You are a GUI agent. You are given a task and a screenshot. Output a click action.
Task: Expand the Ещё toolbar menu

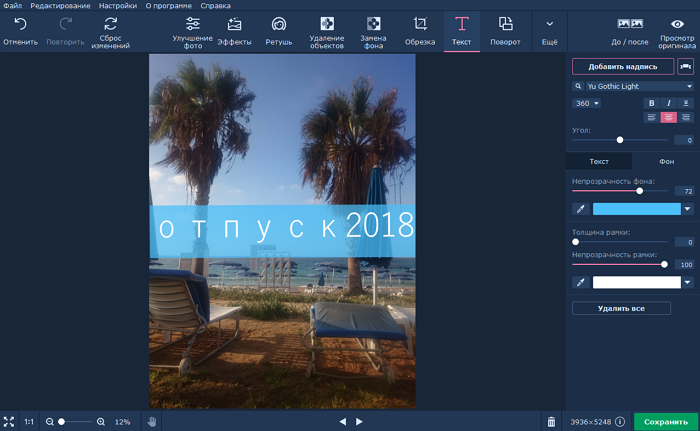click(x=549, y=30)
